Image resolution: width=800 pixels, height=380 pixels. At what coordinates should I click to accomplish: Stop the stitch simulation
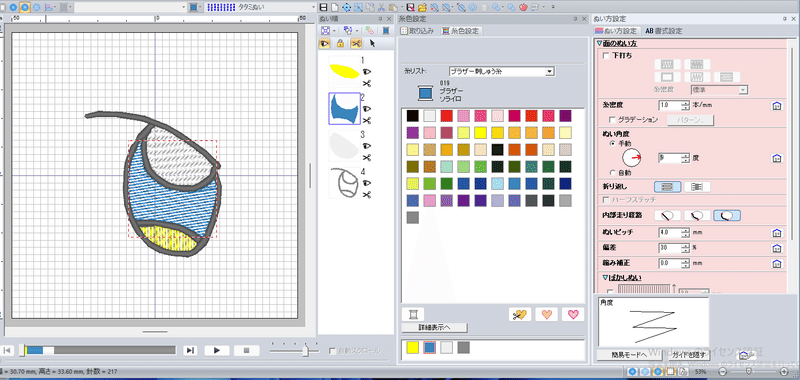click(x=246, y=350)
